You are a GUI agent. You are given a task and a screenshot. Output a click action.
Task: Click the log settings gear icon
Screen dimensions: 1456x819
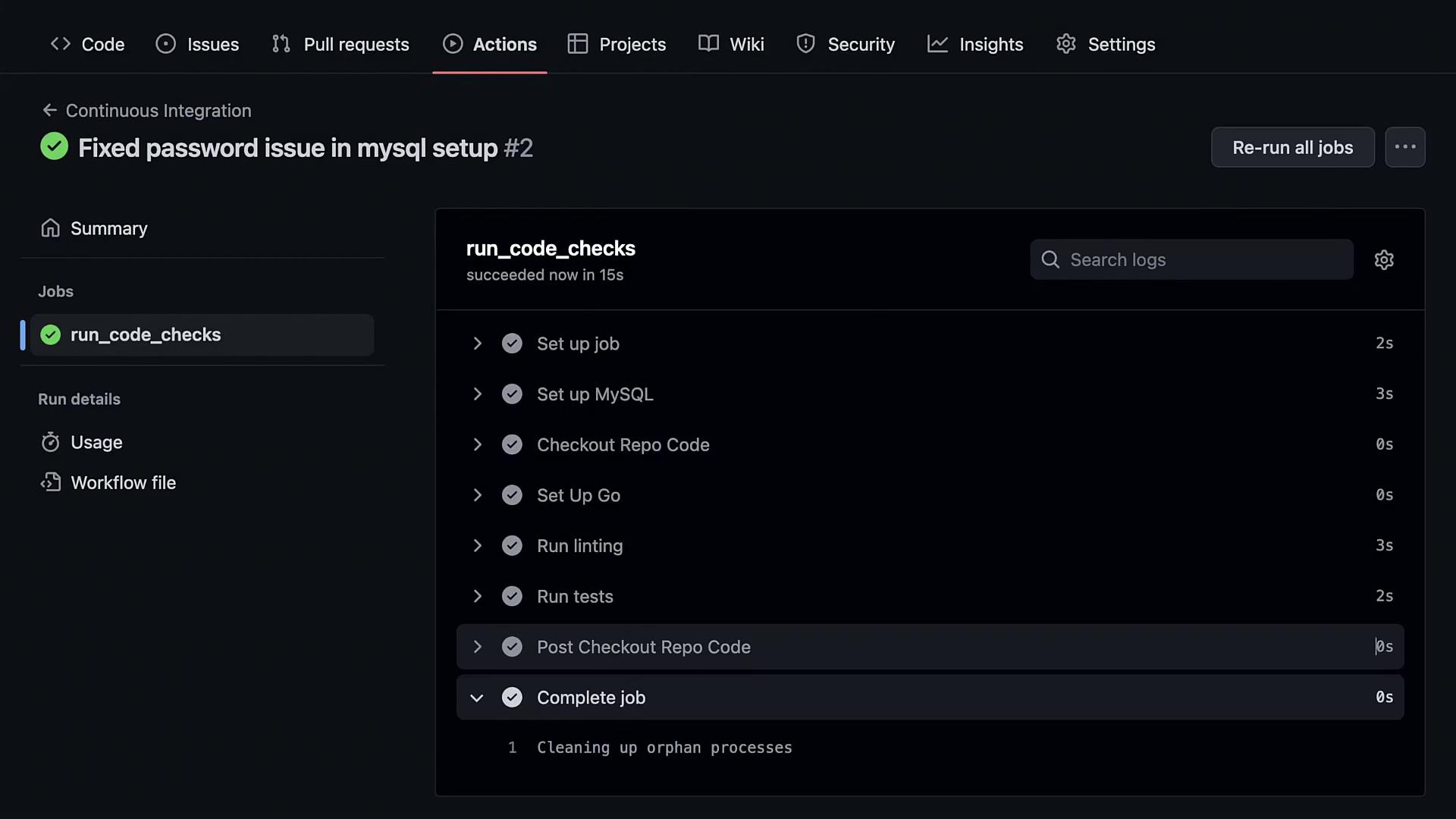(1384, 260)
